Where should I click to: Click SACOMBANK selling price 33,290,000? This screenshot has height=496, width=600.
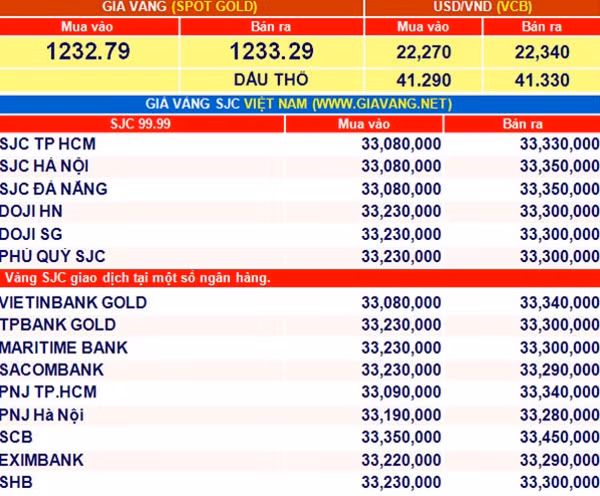point(559,370)
